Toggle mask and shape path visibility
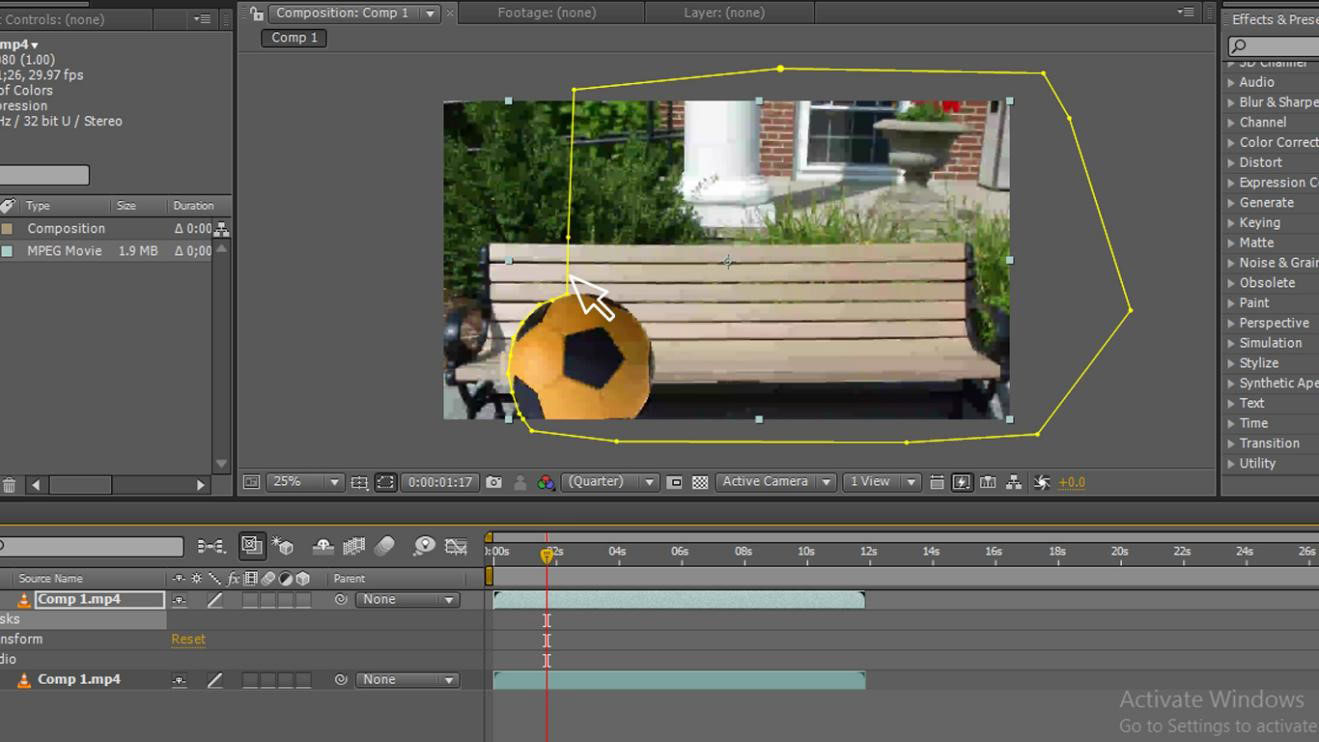The height and width of the screenshot is (742, 1319). (385, 482)
